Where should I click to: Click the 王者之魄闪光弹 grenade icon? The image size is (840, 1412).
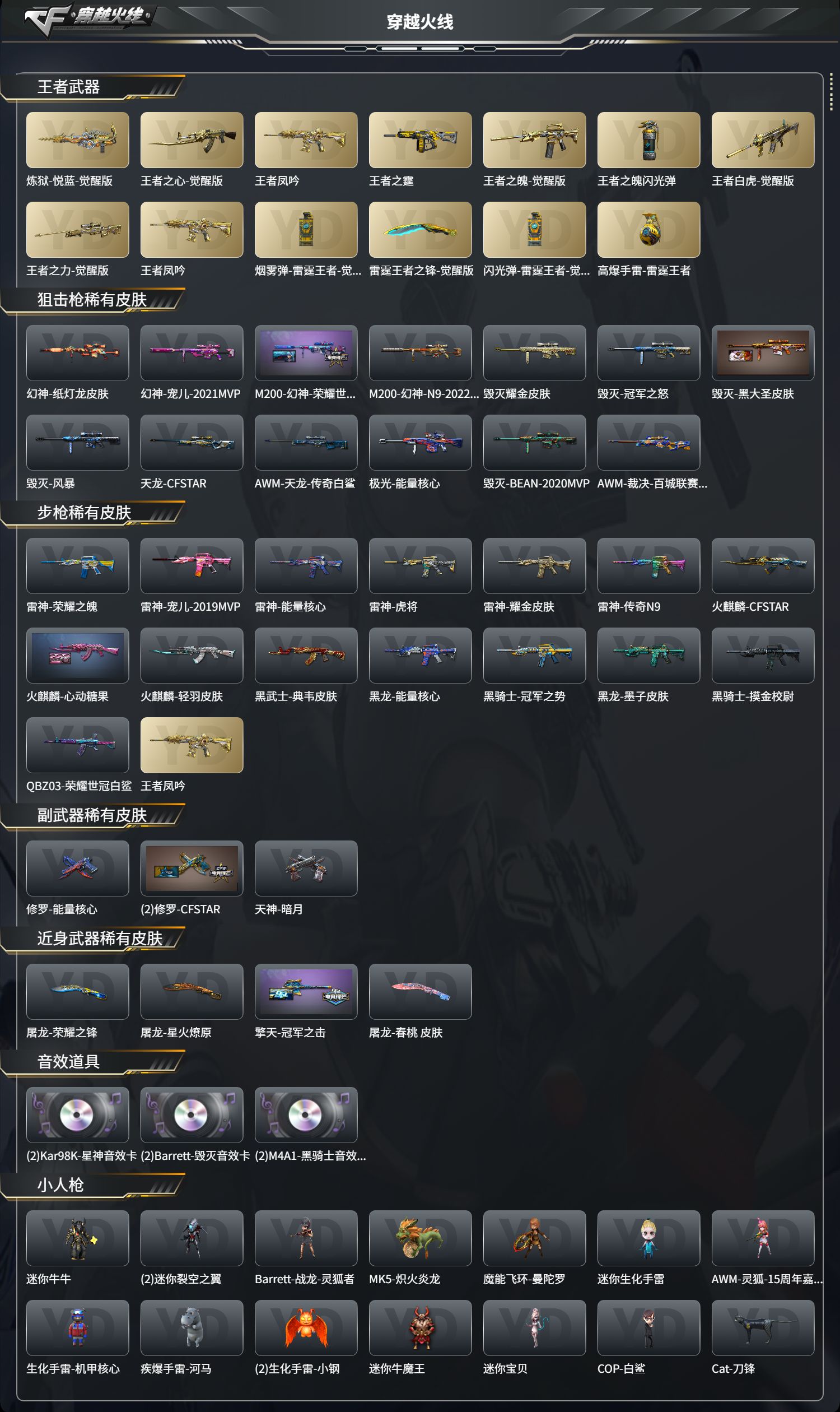(x=648, y=140)
